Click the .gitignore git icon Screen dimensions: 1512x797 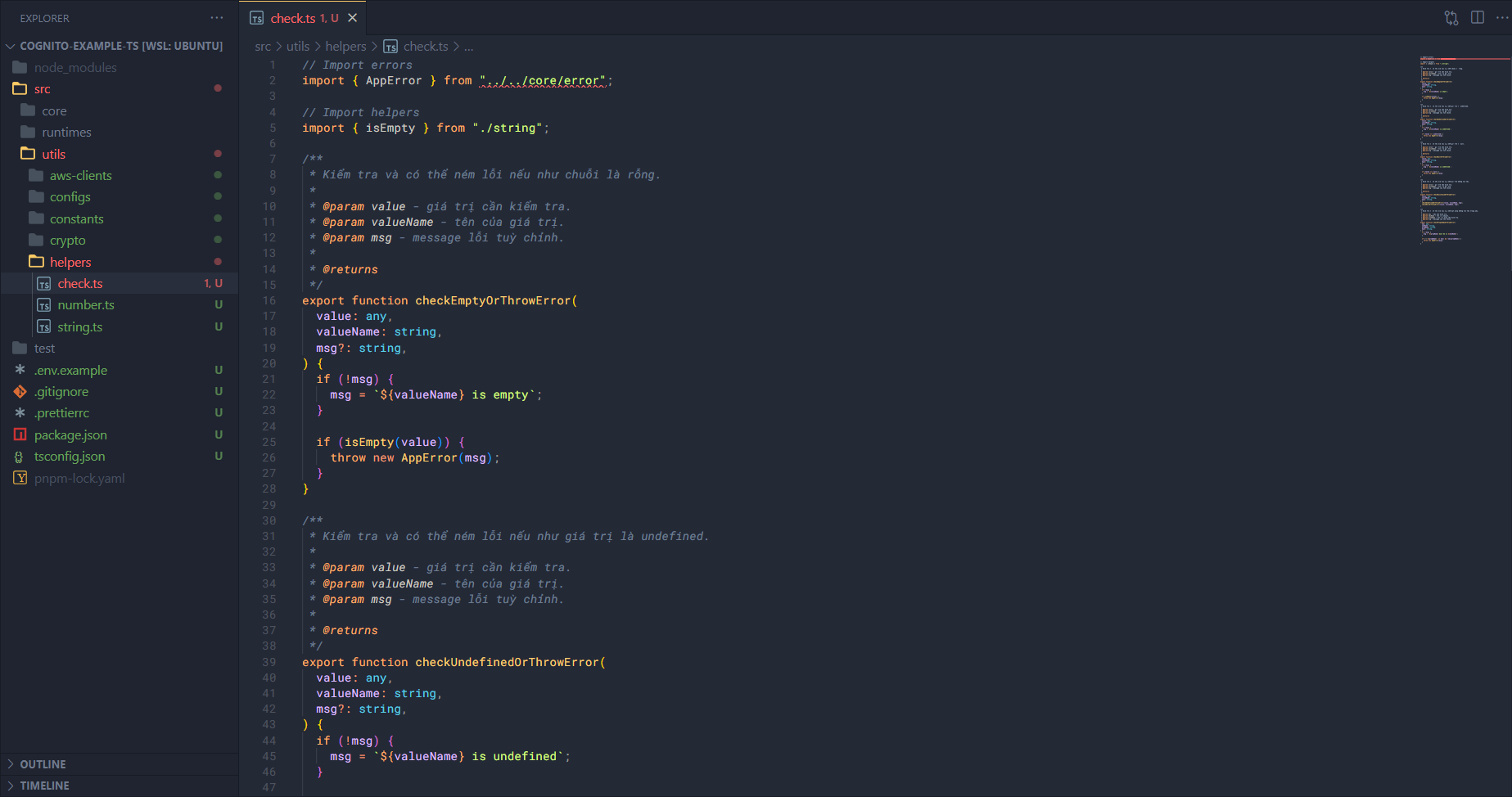pyautogui.click(x=20, y=392)
